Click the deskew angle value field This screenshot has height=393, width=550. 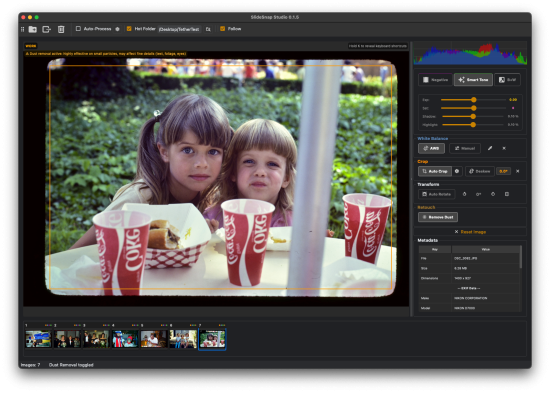coord(503,171)
